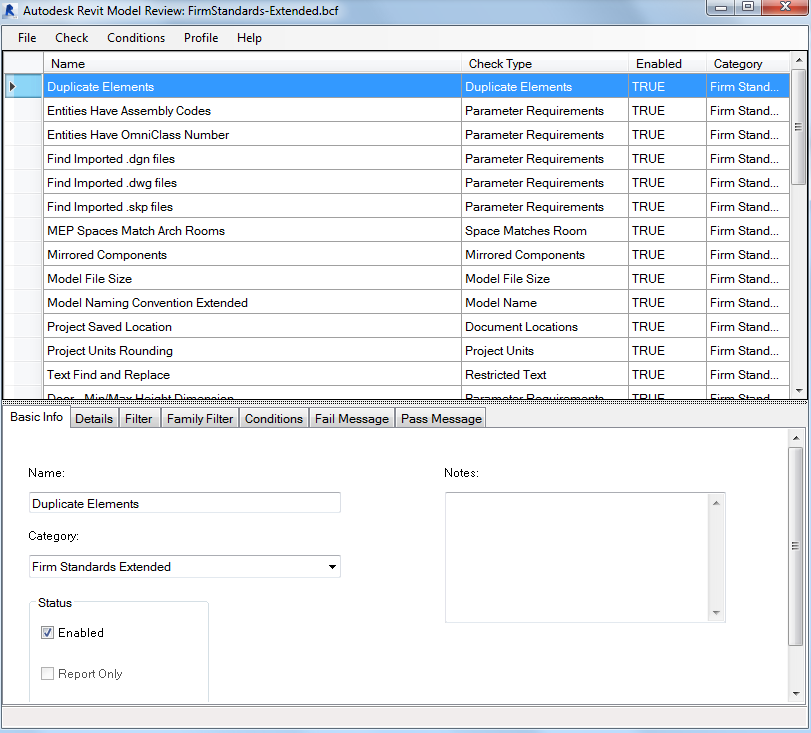Open the Conditions tab in lower panel
Image resolution: width=811 pixels, height=733 pixels.
pos(274,418)
